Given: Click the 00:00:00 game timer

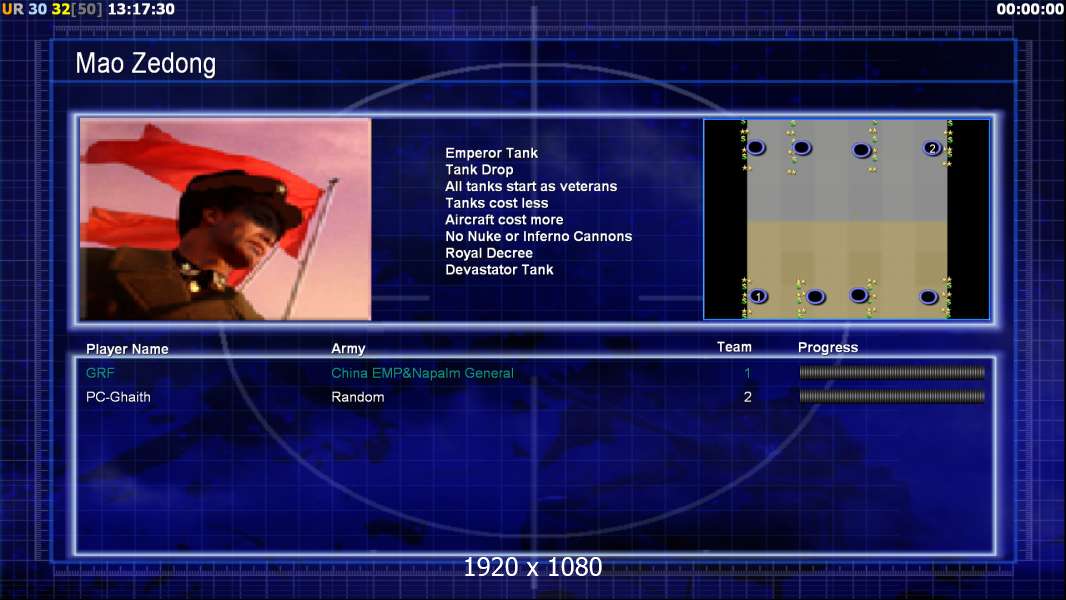Looking at the screenshot, I should [1030, 9].
